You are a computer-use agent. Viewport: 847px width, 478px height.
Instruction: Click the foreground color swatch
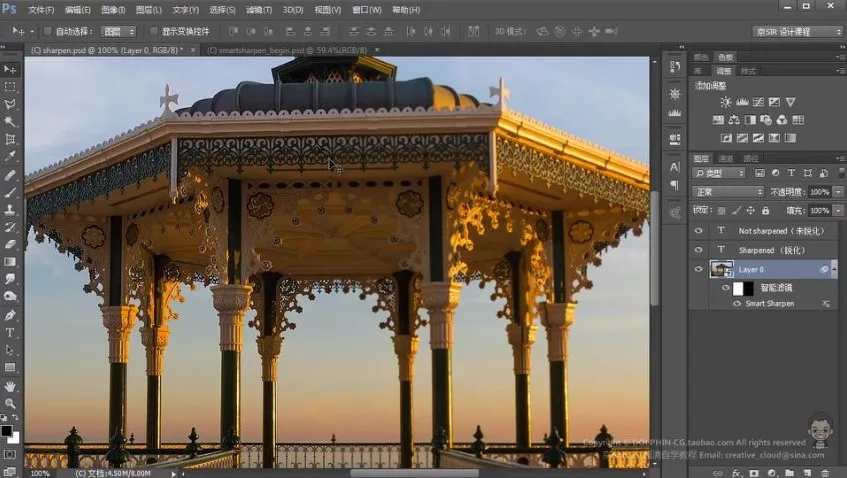(6, 430)
